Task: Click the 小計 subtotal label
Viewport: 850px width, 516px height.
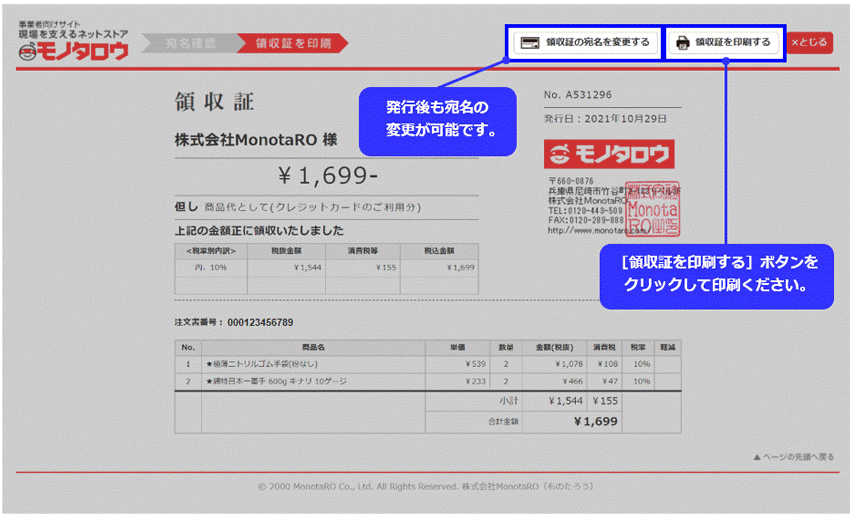Action: (508, 401)
